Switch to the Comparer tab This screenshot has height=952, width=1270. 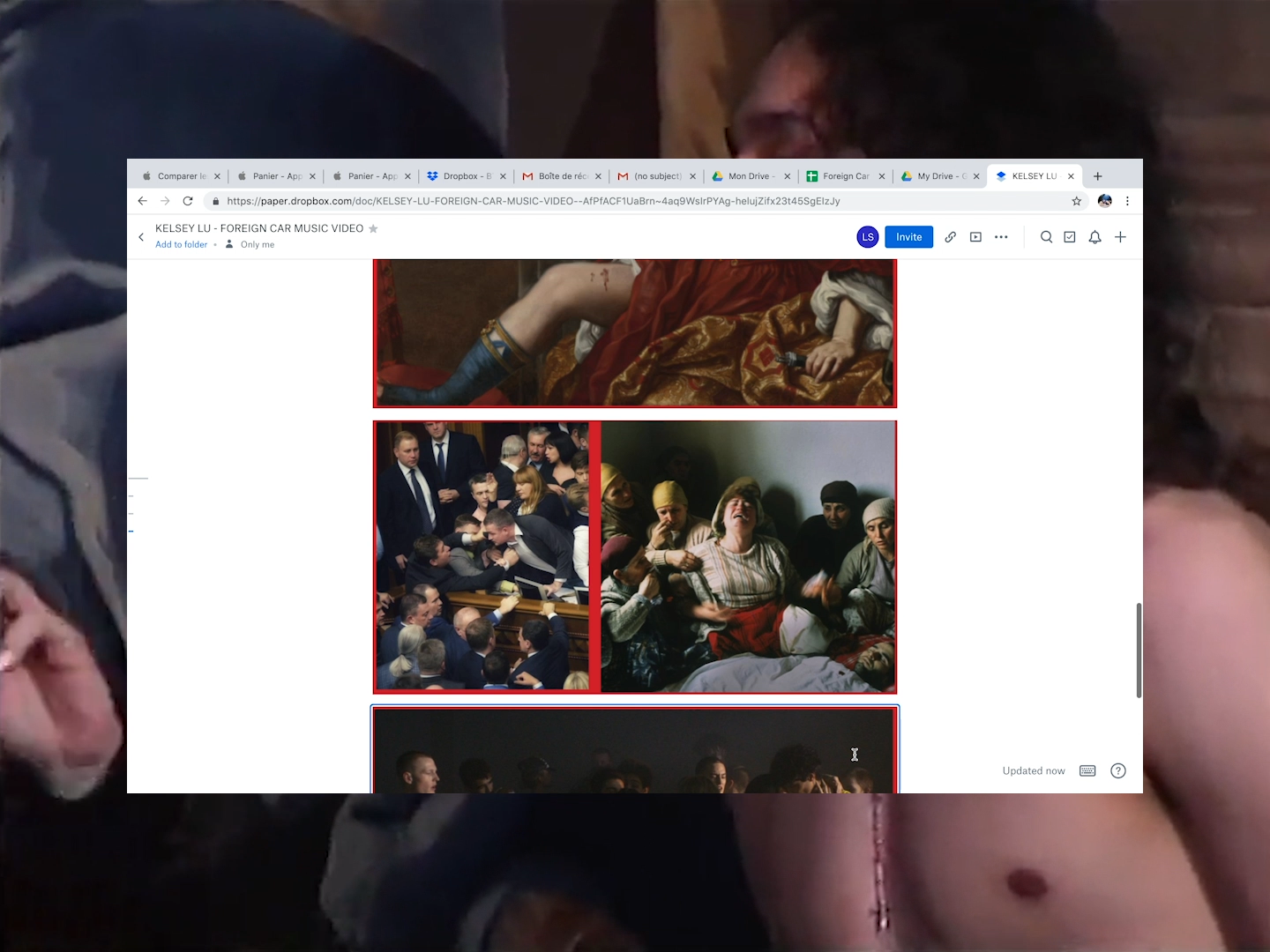181,176
